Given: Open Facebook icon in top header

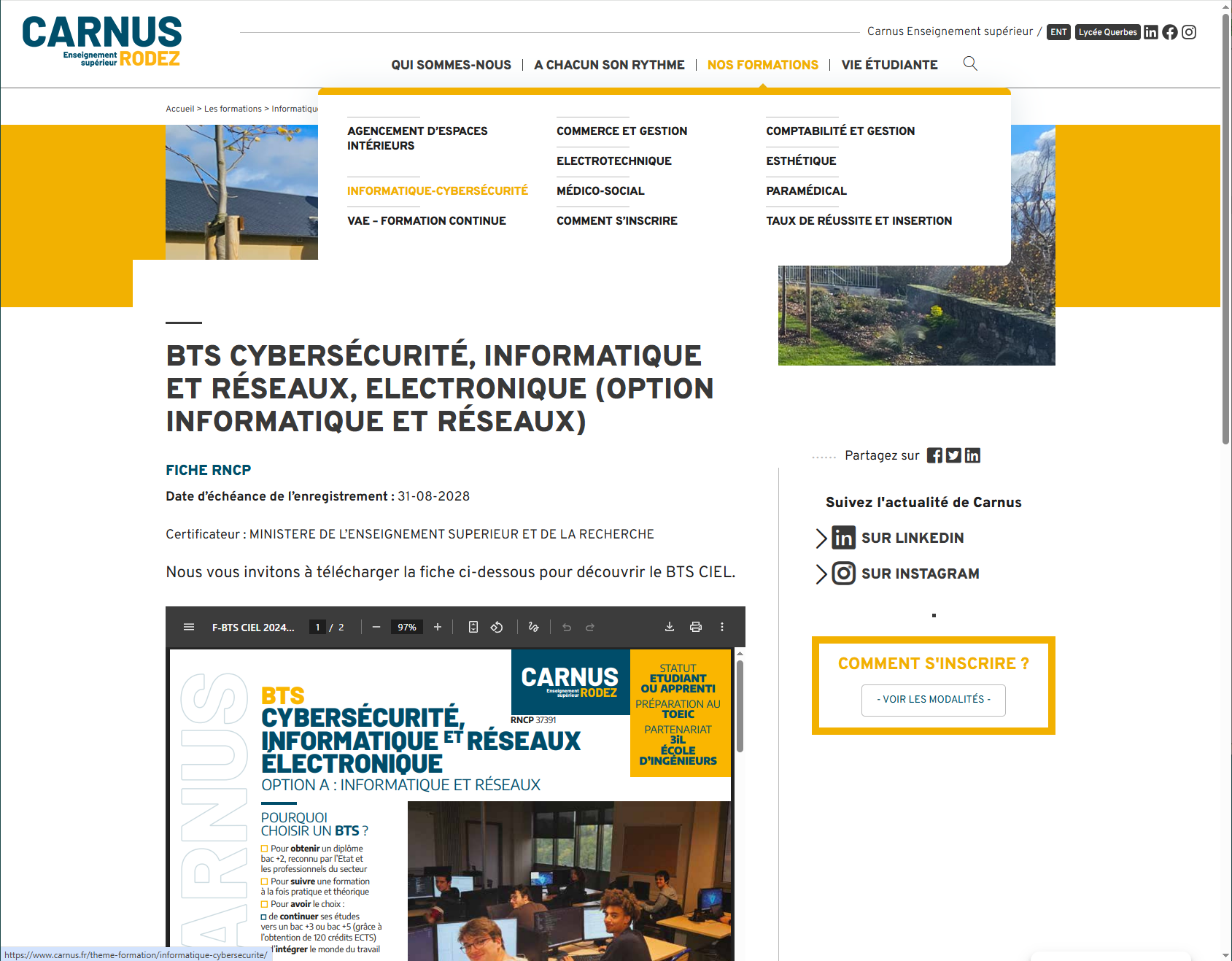Looking at the screenshot, I should (x=1170, y=32).
